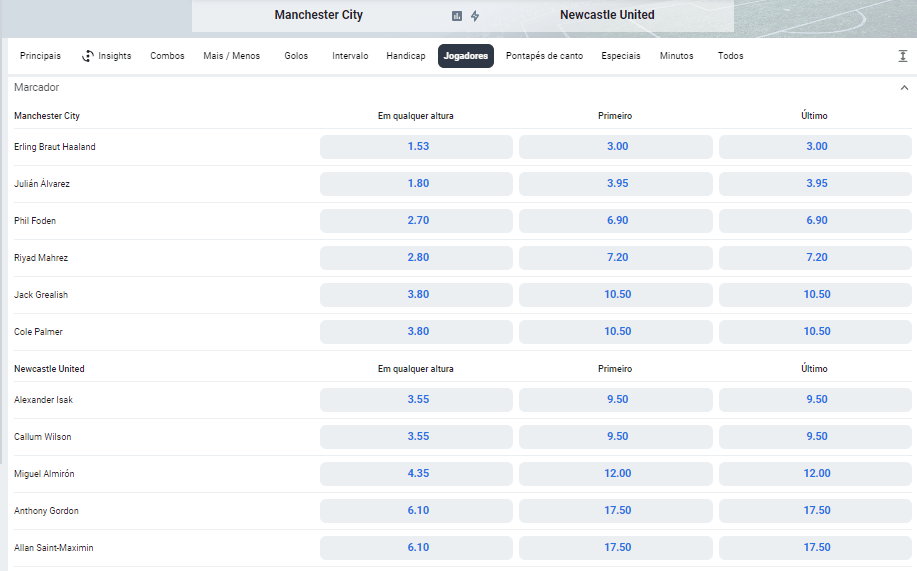
Task: Open the Principais tab
Action: click(40, 56)
